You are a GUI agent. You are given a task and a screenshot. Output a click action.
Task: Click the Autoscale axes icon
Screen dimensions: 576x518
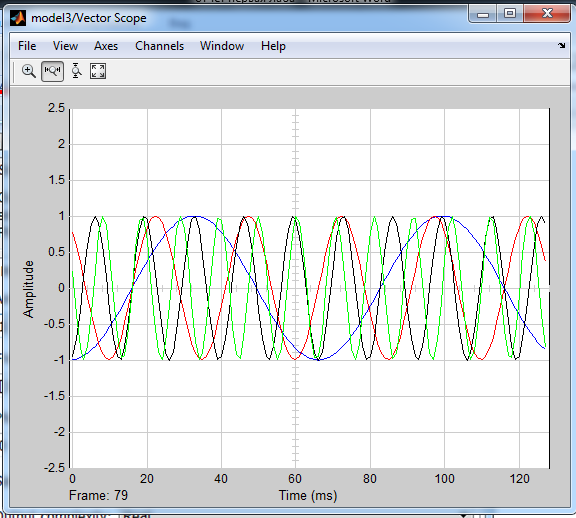98,71
